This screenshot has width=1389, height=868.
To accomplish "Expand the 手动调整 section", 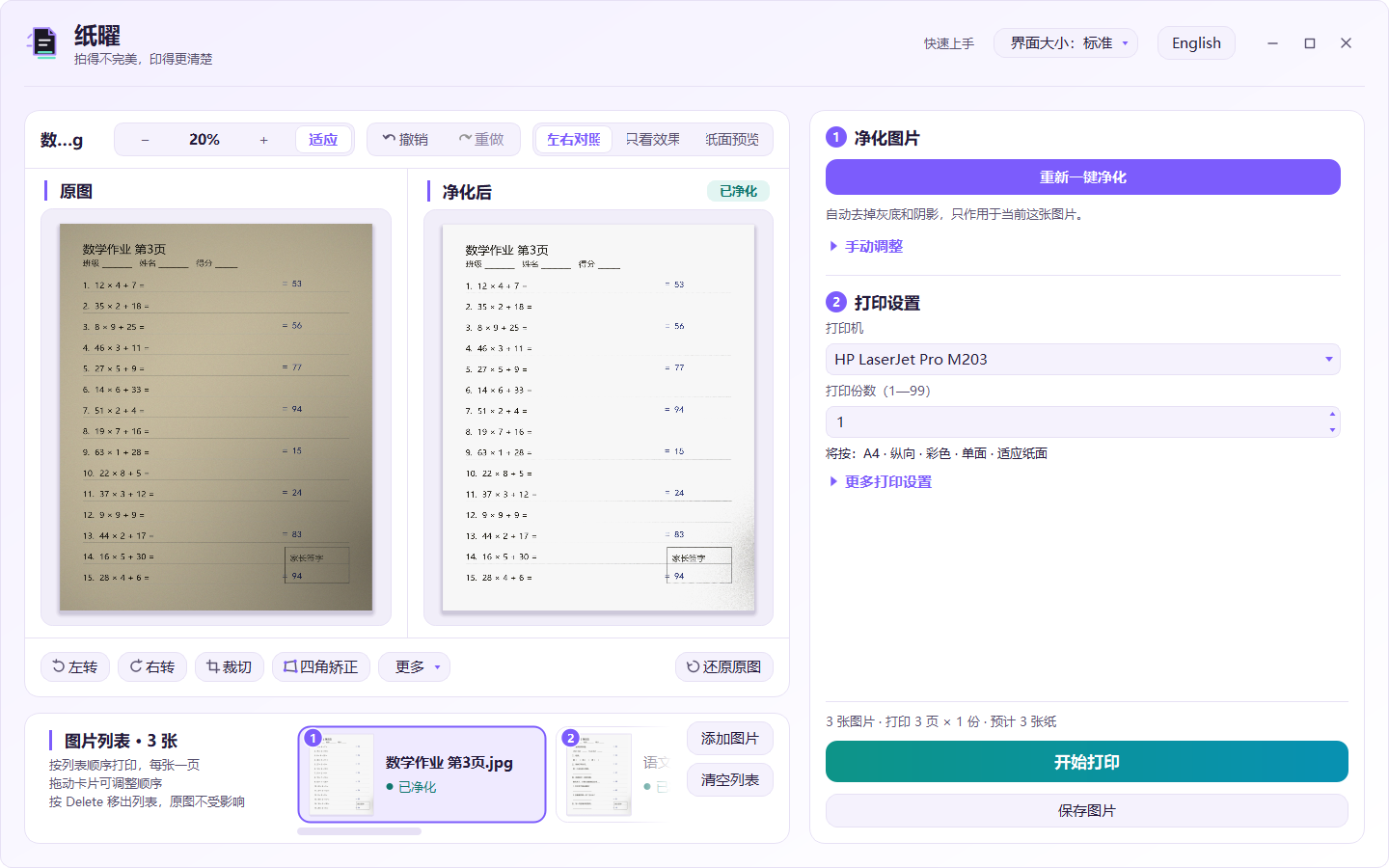I will pyautogui.click(x=866, y=247).
